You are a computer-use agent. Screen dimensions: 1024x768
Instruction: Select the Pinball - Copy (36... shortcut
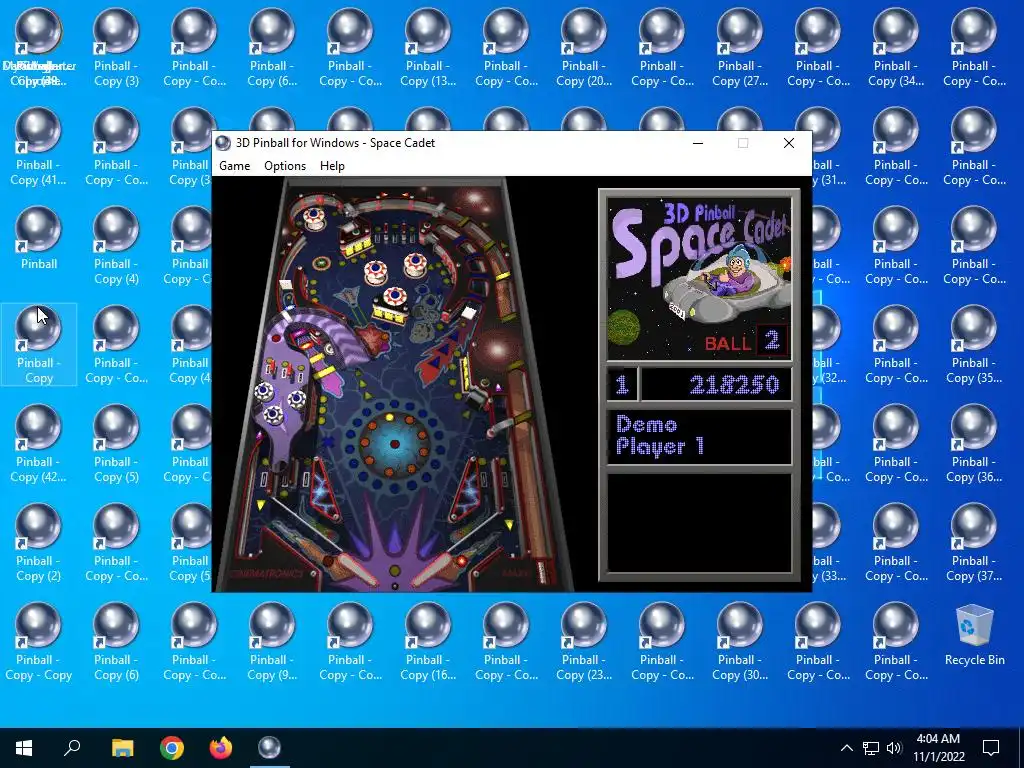click(x=974, y=444)
